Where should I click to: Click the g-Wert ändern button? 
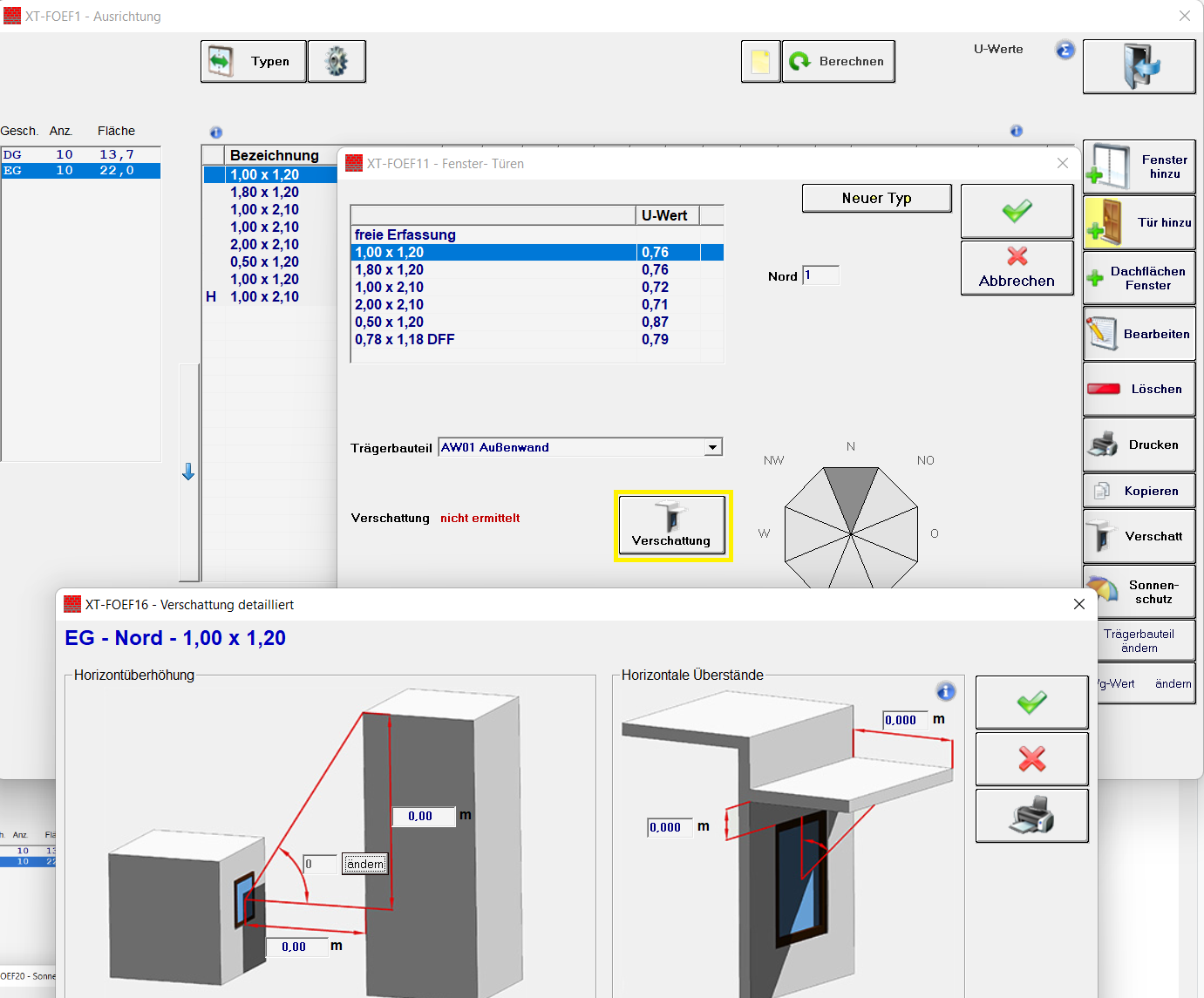(1145, 683)
